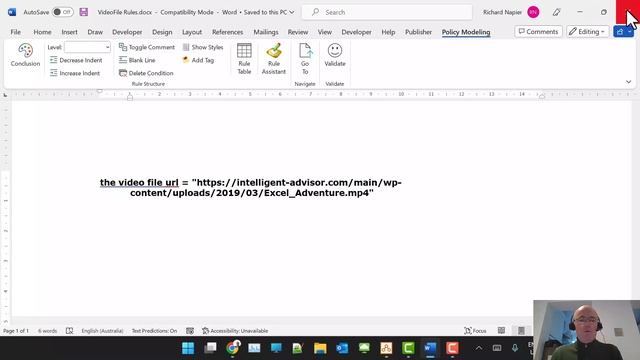Click the Go To navigate button
This screenshot has height=360, width=640.
tap(305, 59)
